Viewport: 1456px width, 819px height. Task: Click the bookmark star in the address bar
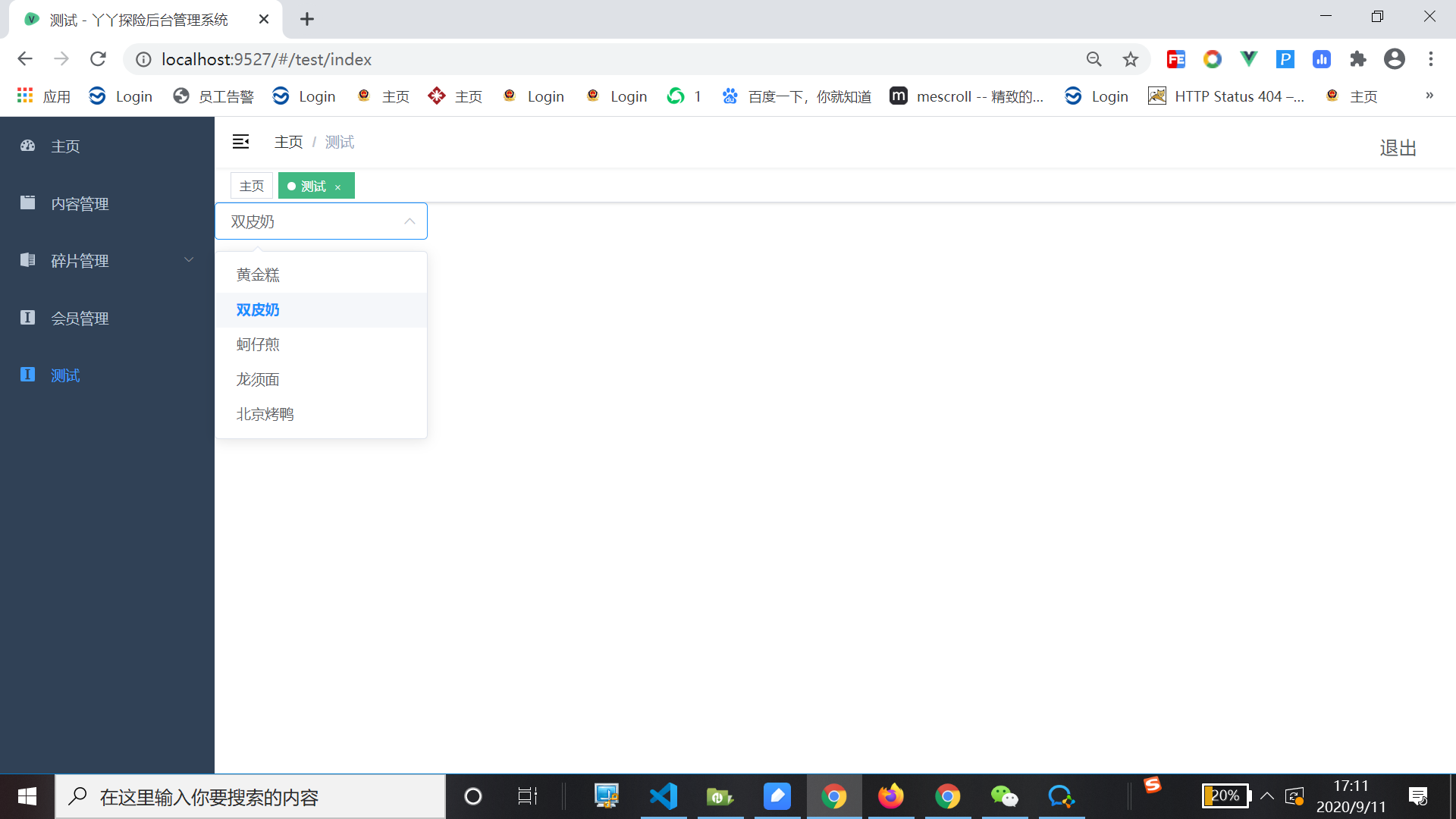pos(1131,58)
